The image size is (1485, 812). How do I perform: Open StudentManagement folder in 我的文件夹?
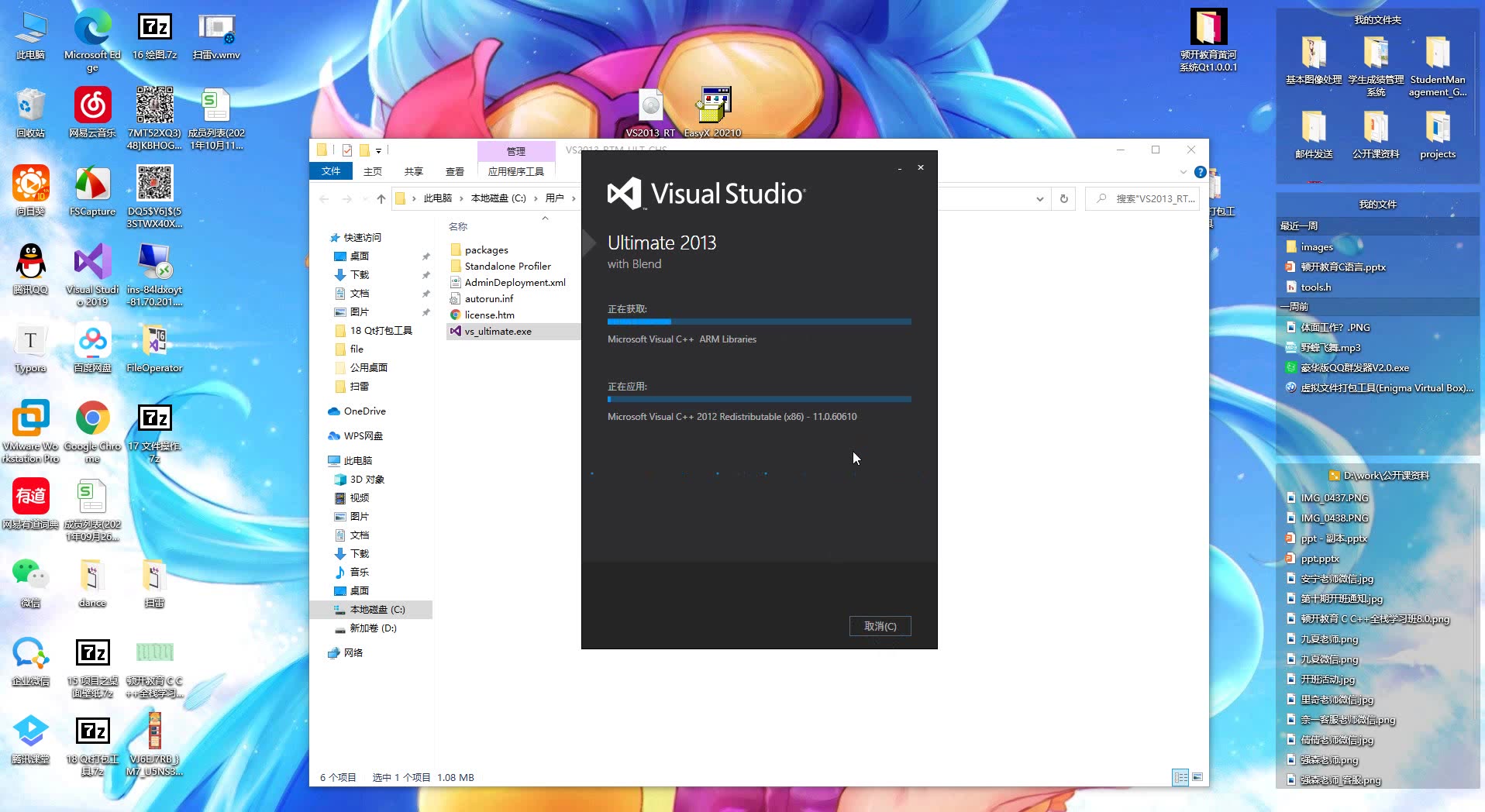(1438, 67)
